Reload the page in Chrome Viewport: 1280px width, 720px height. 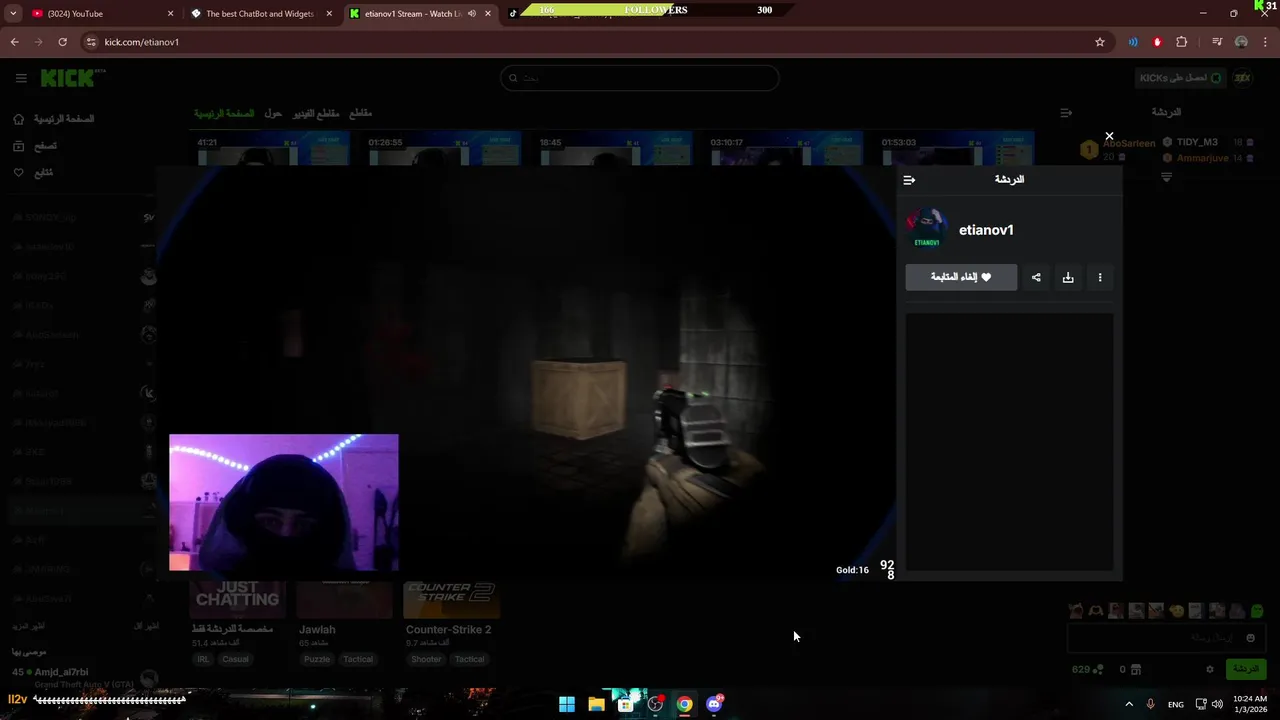62,42
